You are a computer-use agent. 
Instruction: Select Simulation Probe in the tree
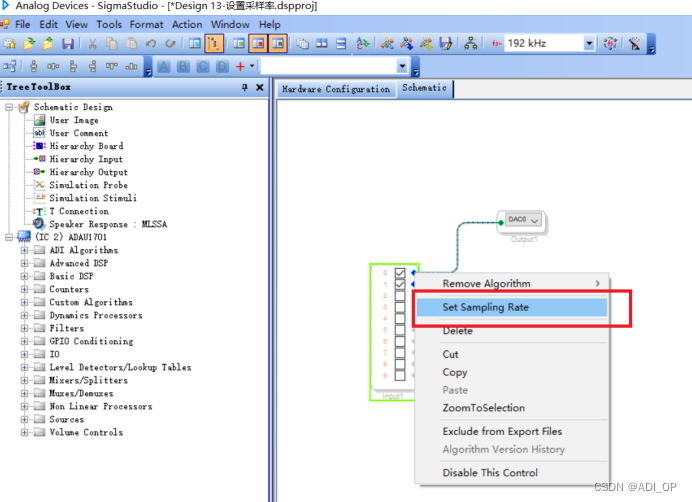(88, 185)
